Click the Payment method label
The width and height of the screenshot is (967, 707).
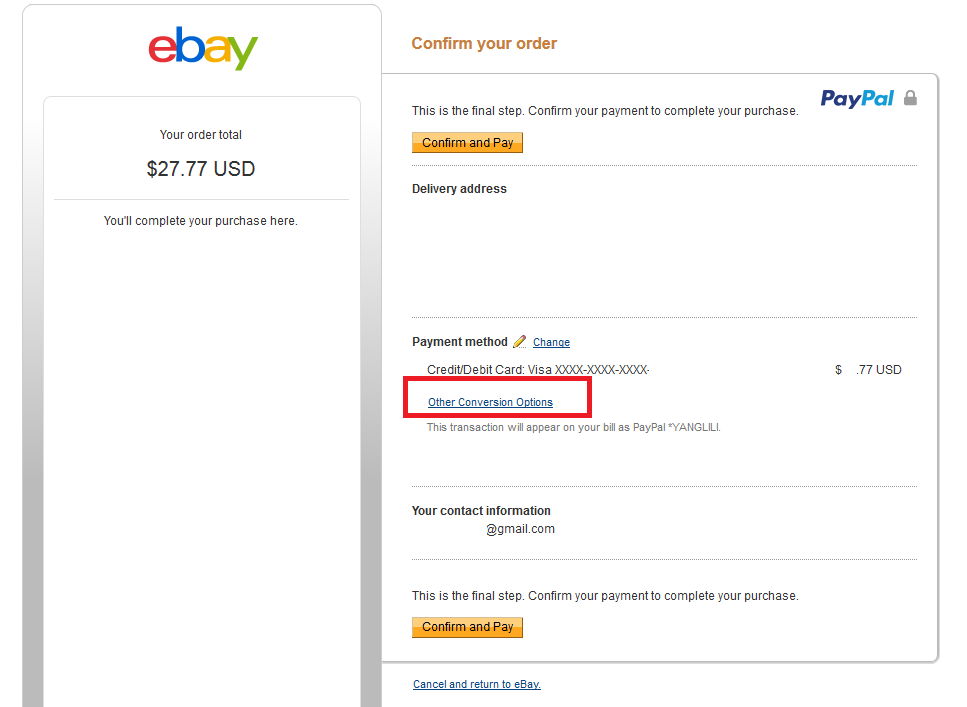point(460,342)
